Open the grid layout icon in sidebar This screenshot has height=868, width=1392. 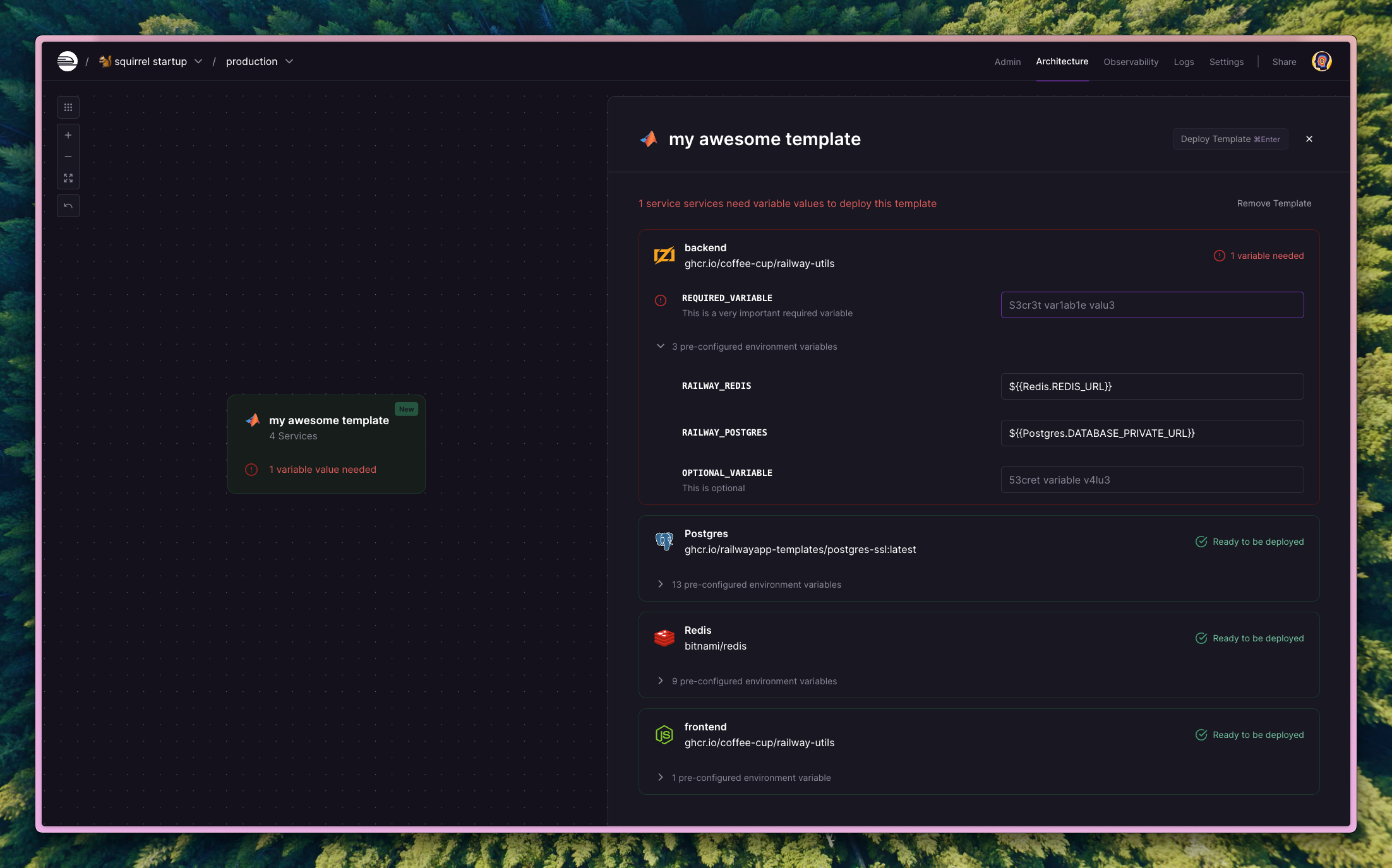point(68,107)
